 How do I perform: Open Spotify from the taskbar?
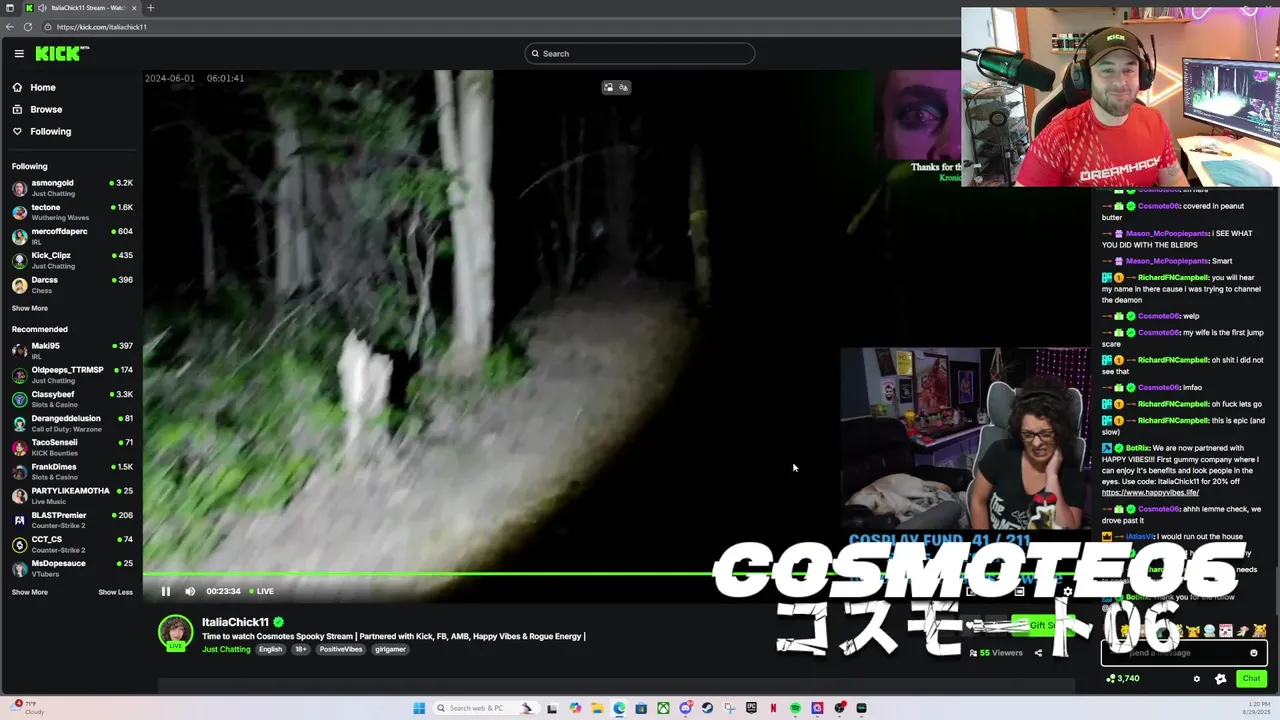click(795, 708)
